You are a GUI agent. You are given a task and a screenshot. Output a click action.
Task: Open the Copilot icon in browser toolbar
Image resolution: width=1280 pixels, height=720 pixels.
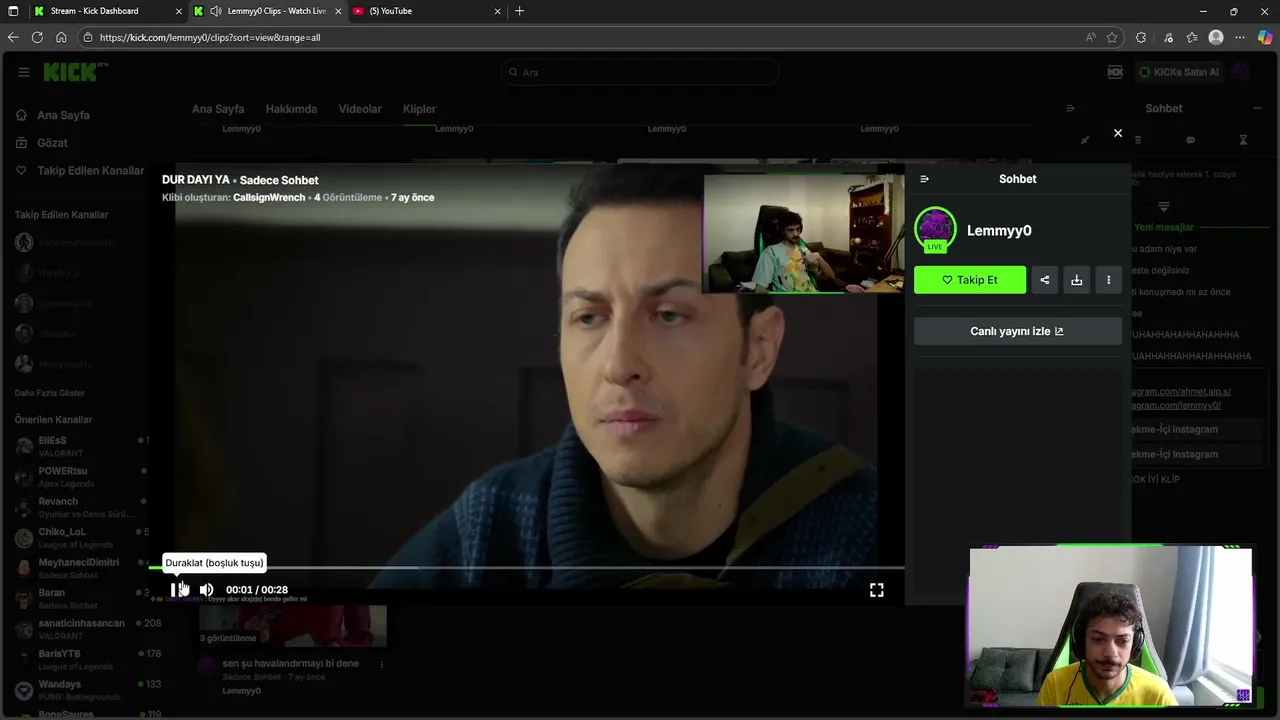(1265, 37)
